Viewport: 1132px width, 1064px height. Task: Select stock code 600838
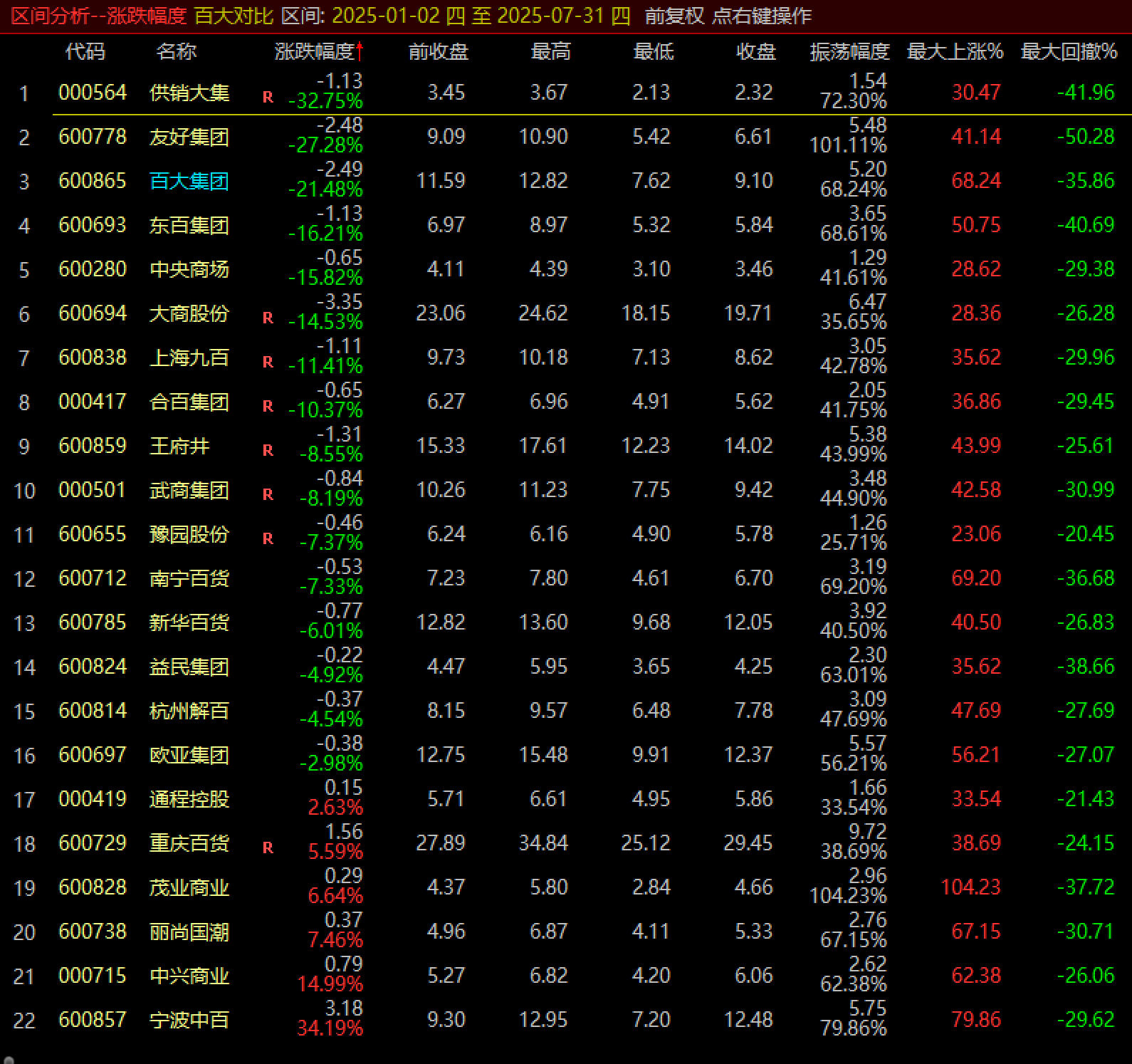click(x=93, y=358)
